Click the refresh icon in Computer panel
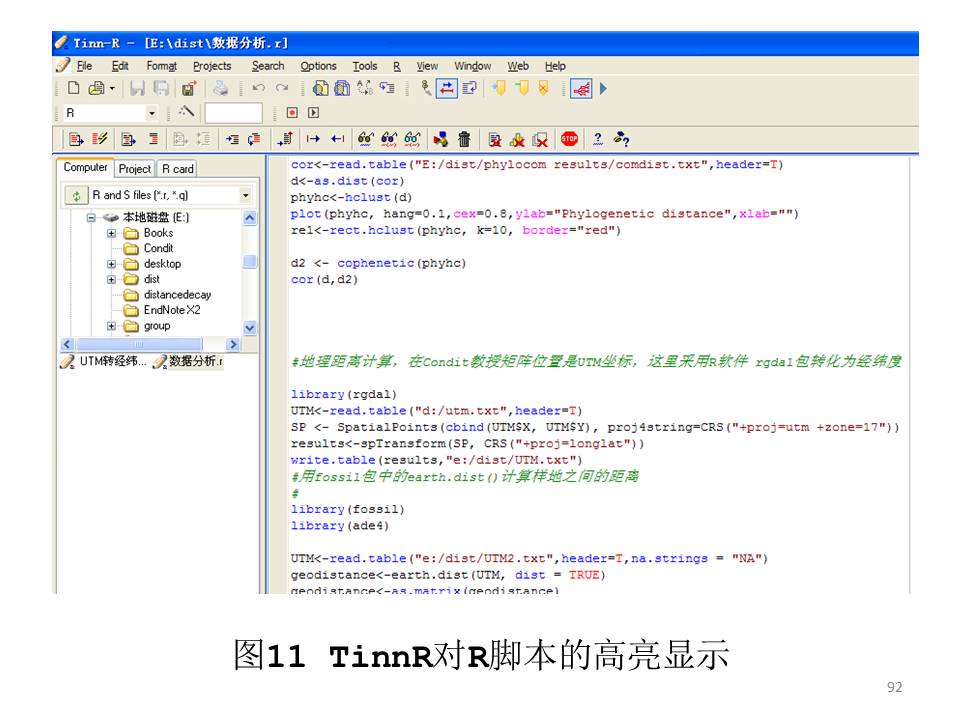This screenshot has width=960, height=720. 75,195
